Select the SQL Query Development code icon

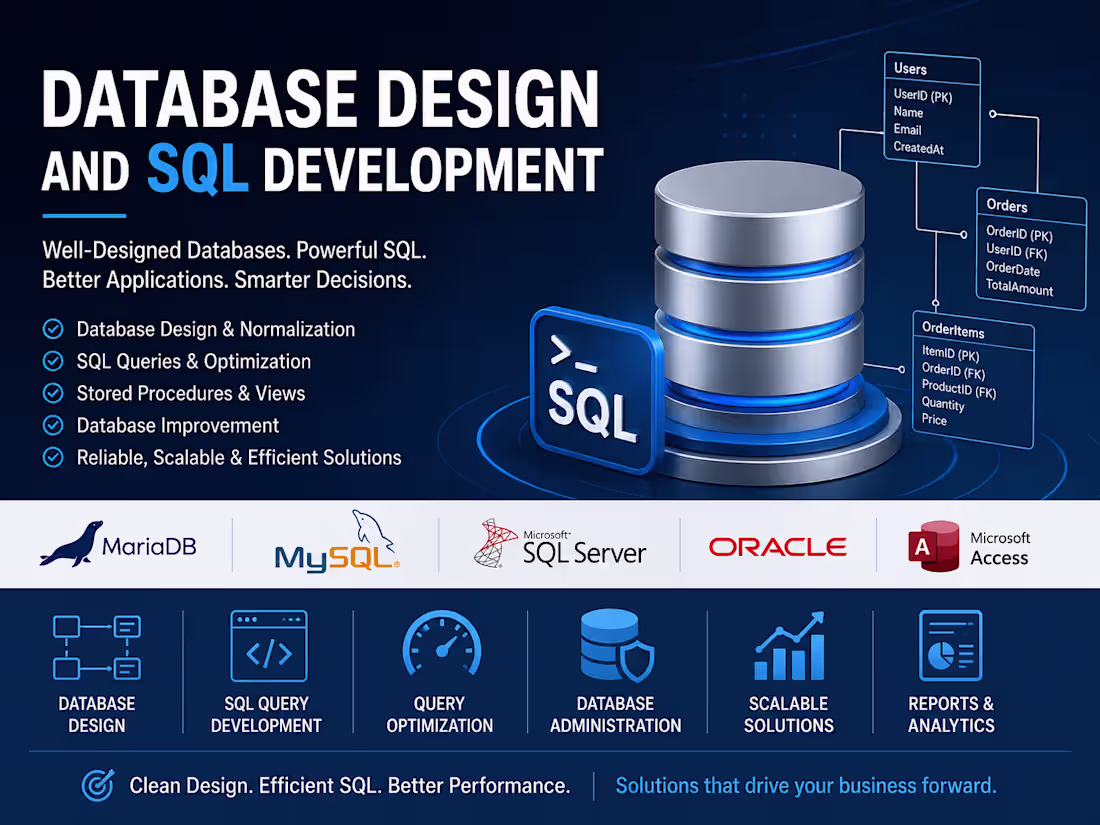[269, 645]
